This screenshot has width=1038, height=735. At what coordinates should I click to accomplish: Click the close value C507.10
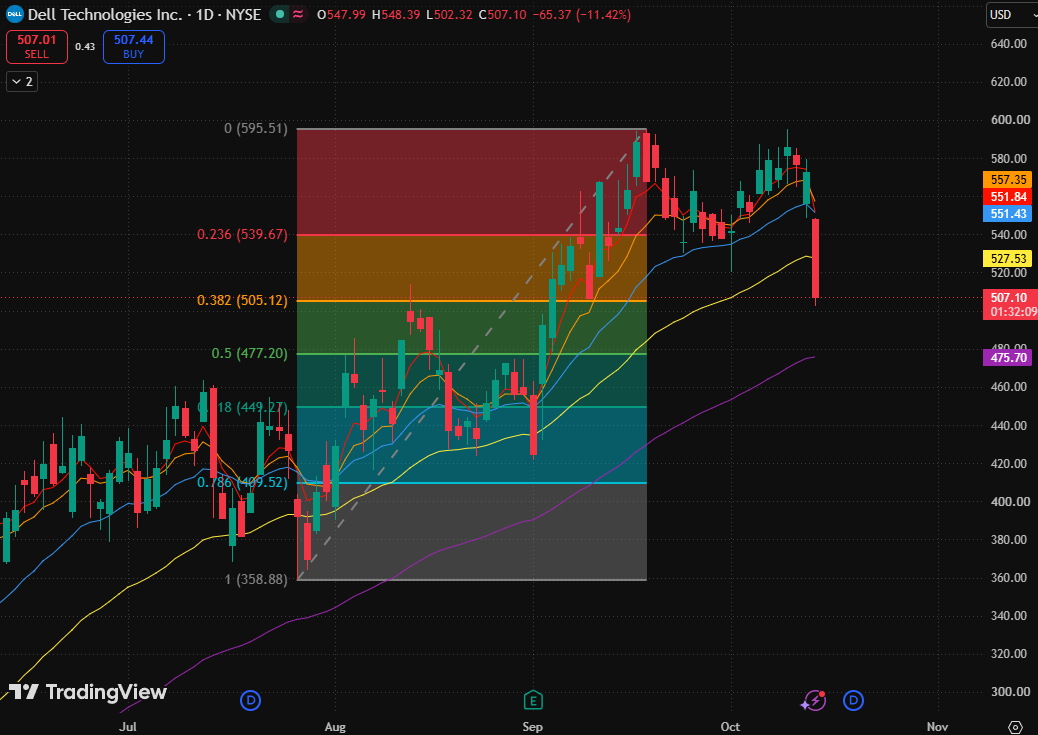pos(502,15)
